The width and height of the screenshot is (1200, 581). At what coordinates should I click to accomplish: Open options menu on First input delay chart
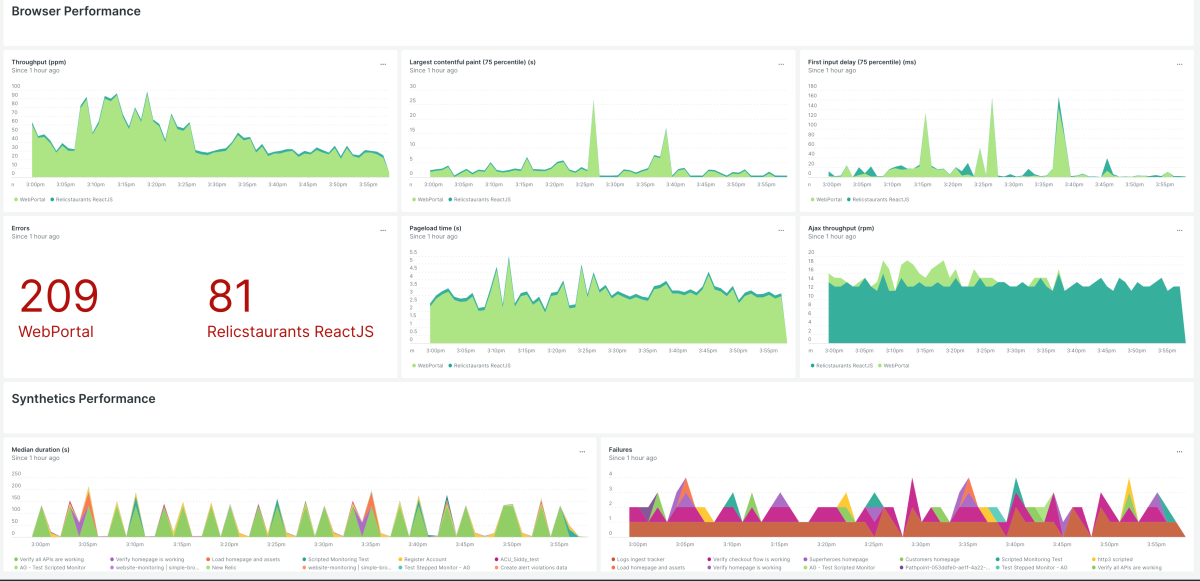point(1181,63)
